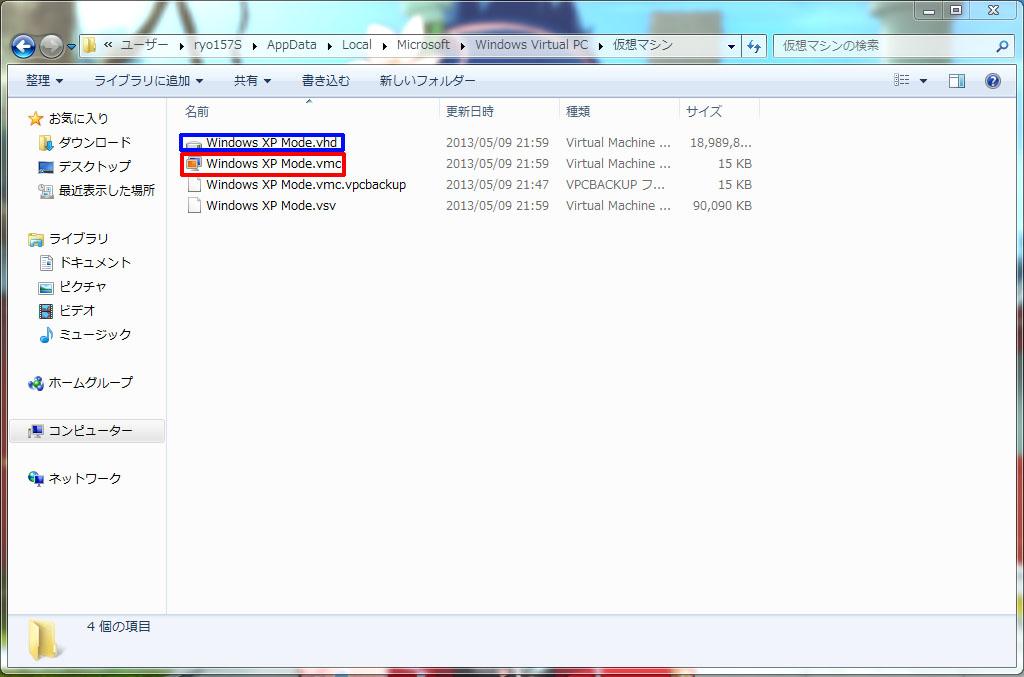This screenshot has width=1024, height=677.
Task: Click the homegroup icon
Action: 35,383
